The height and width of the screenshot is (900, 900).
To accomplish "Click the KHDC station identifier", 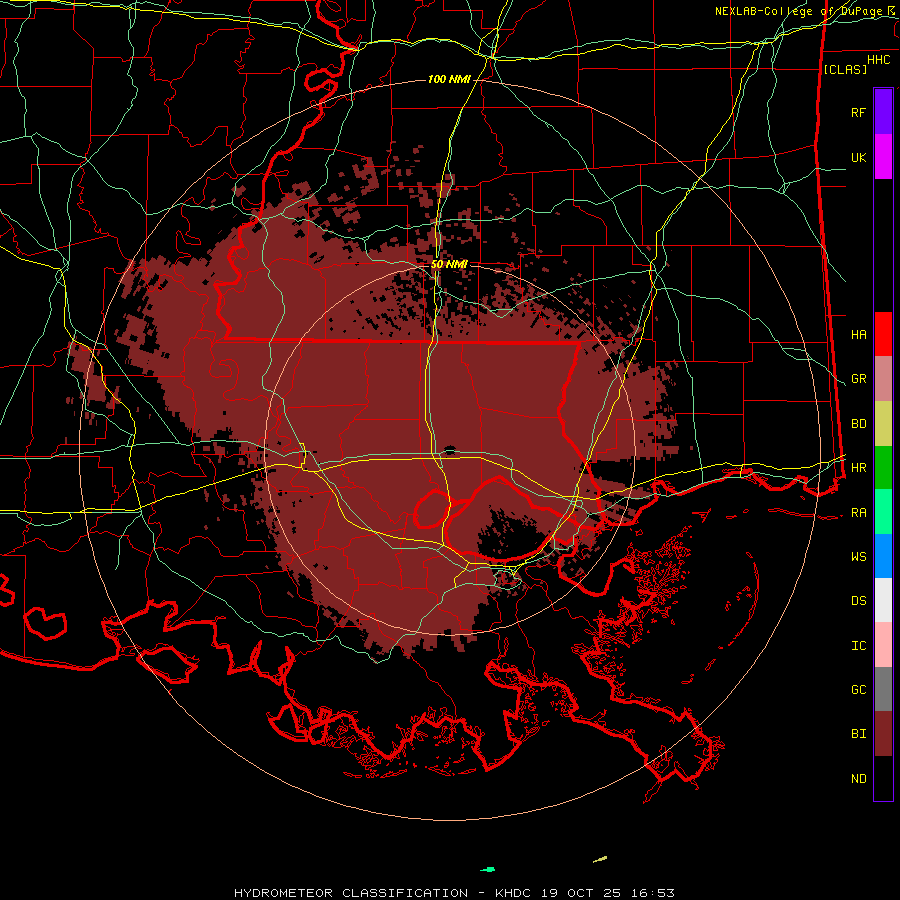I will [513, 893].
